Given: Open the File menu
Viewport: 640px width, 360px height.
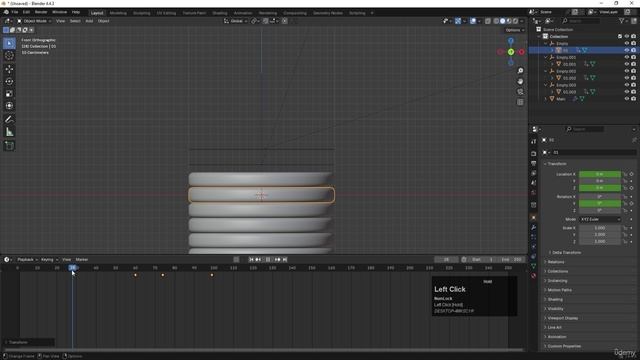Looking at the screenshot, I should pyautogui.click(x=15, y=12).
